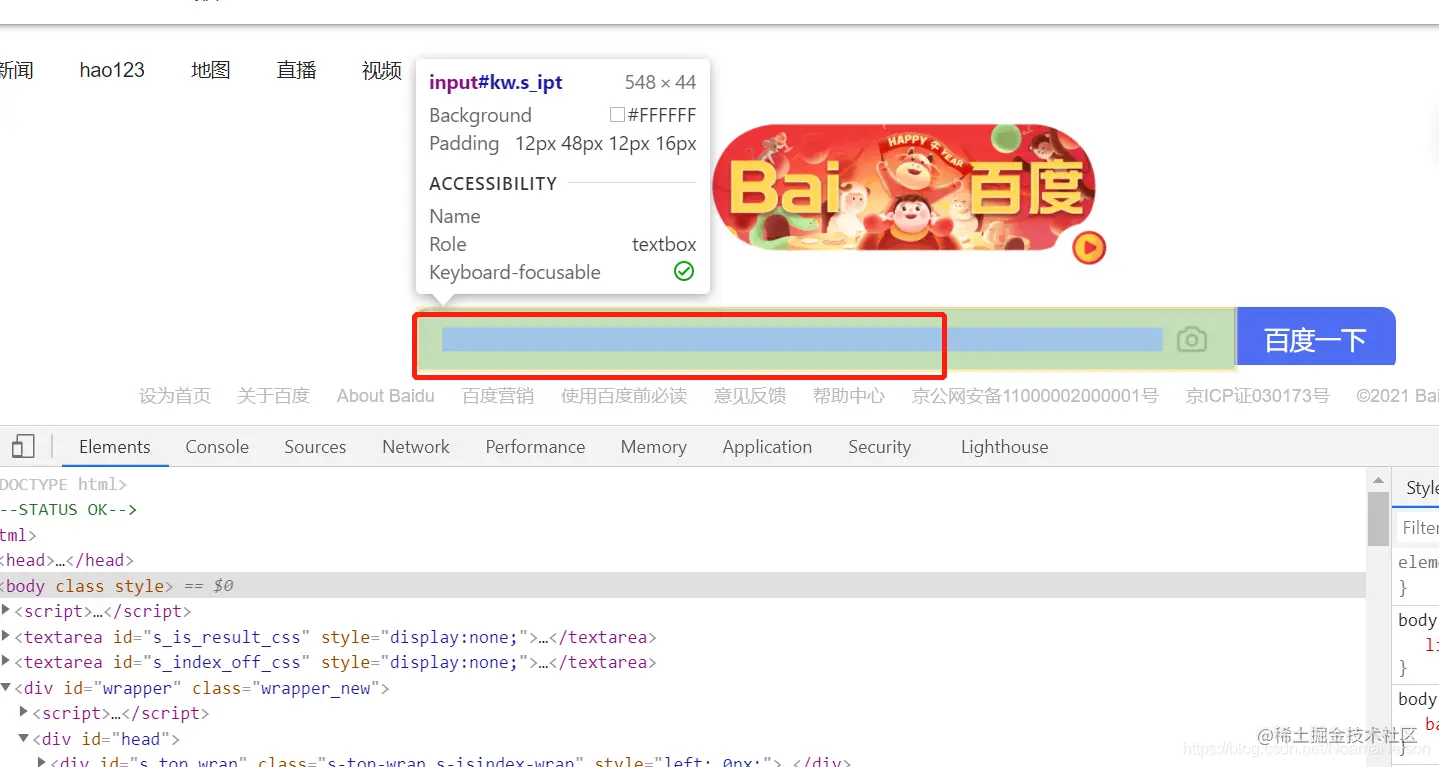Click the Elements panel vertical scrollbar
Viewport: 1439px width, 767px height.
pyautogui.click(x=1378, y=520)
